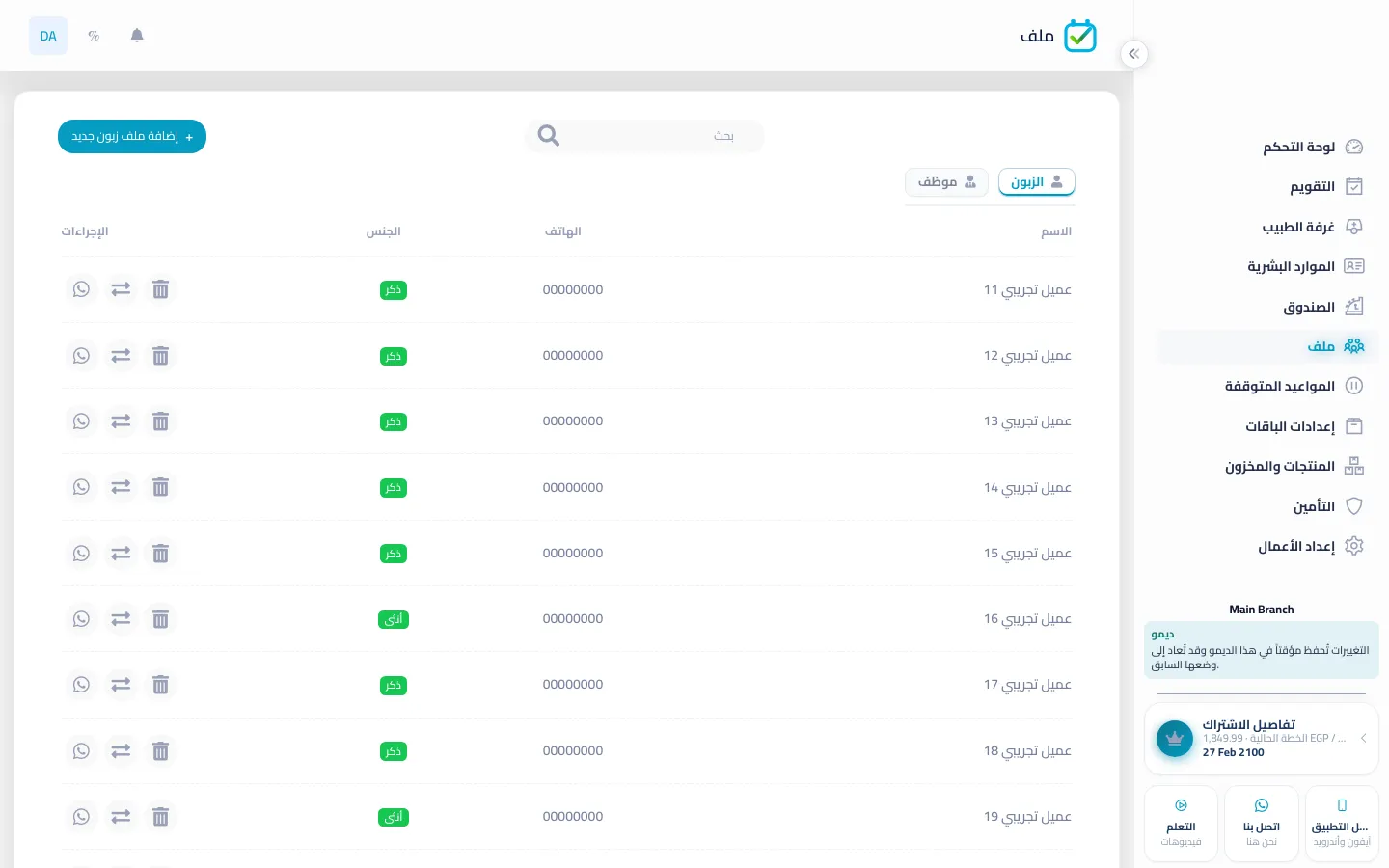
Task: Open إعدادات الباقات in the sidebar
Action: point(1268,426)
